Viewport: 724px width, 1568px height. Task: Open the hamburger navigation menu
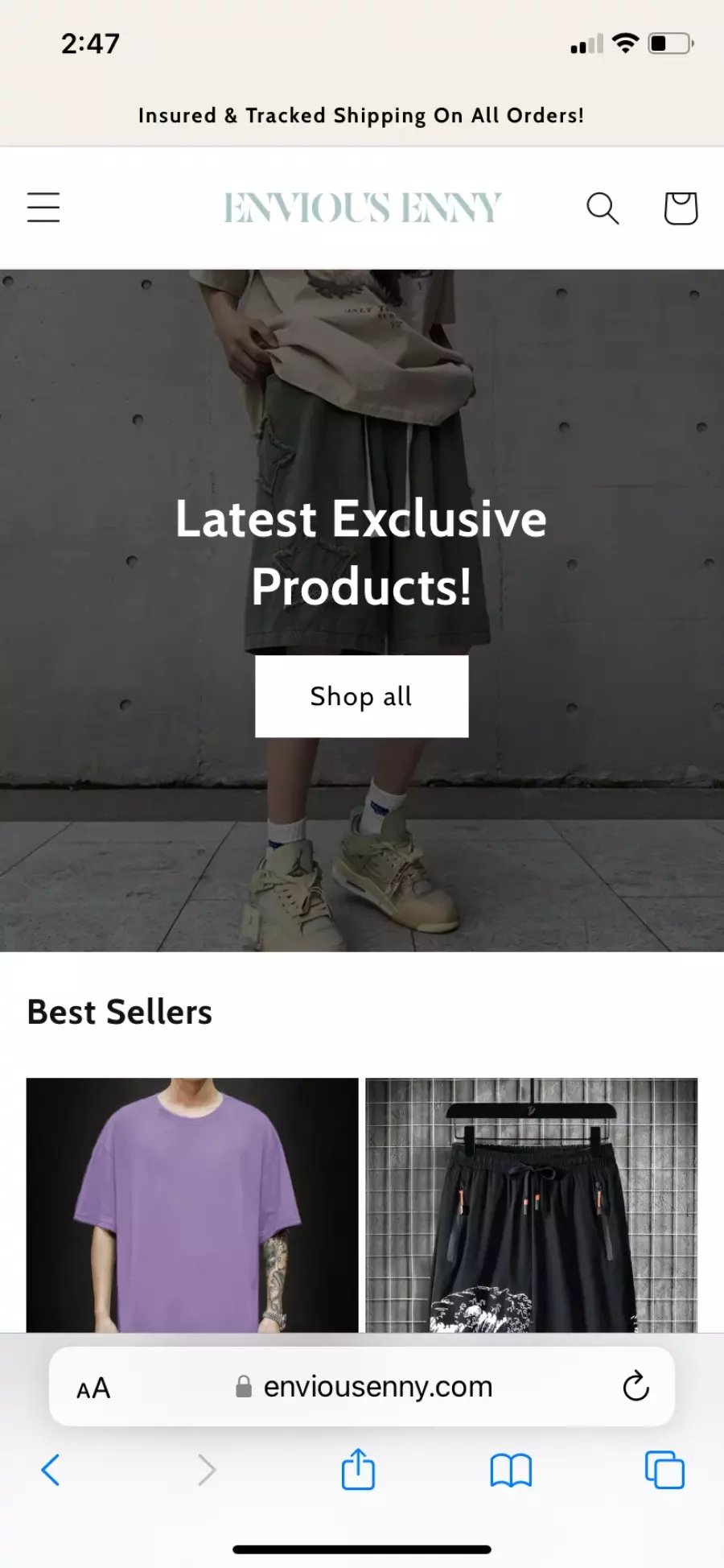tap(43, 208)
